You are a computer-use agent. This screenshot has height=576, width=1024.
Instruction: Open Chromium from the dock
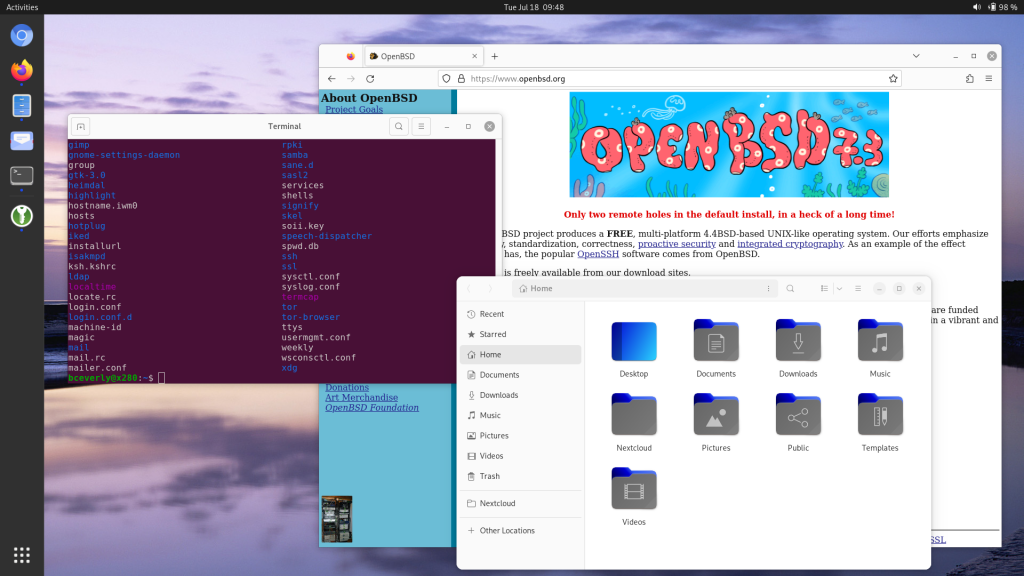[22, 35]
